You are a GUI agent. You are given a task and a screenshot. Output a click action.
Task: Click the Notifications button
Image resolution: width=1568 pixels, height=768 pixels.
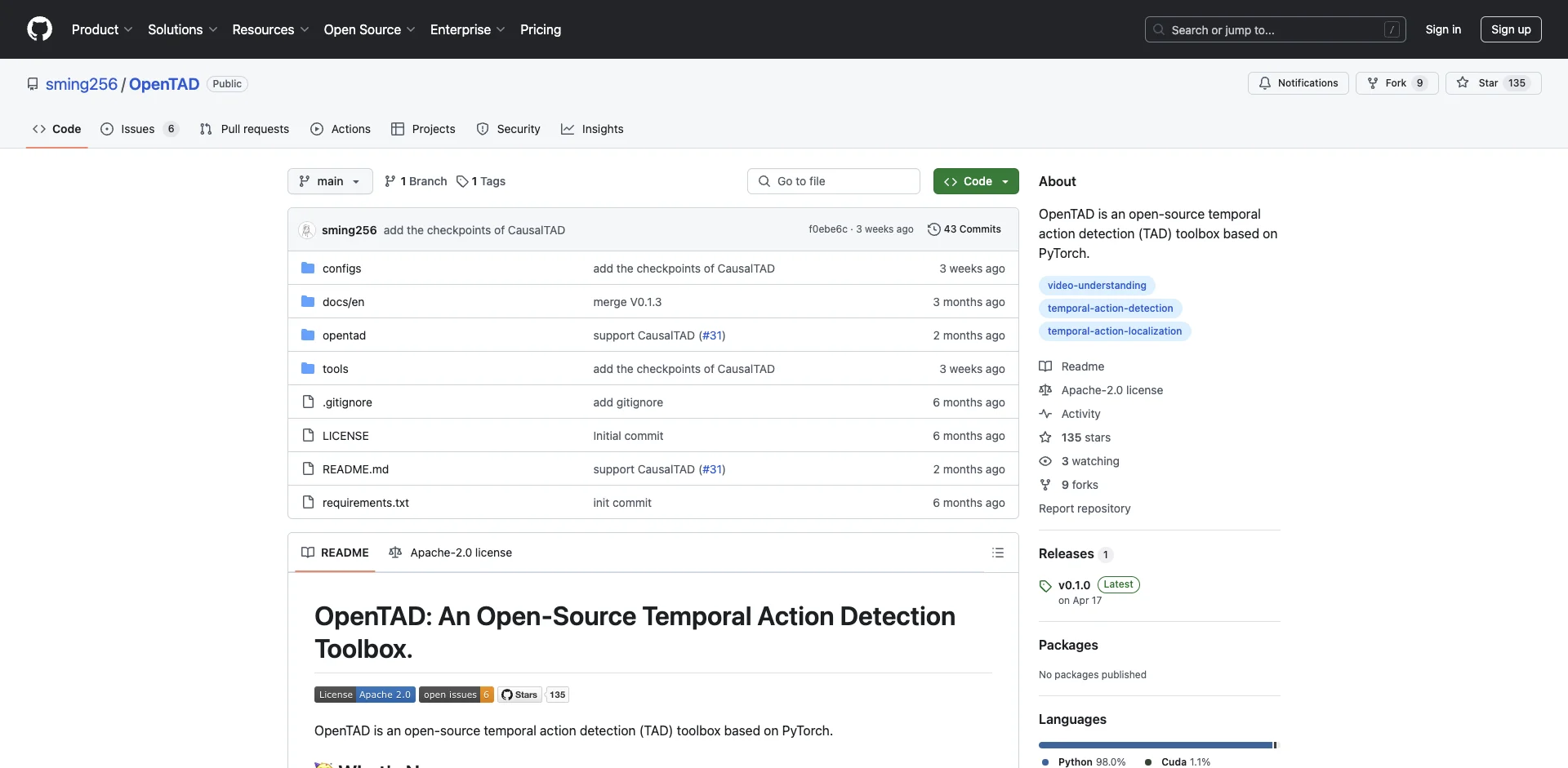1298,83
